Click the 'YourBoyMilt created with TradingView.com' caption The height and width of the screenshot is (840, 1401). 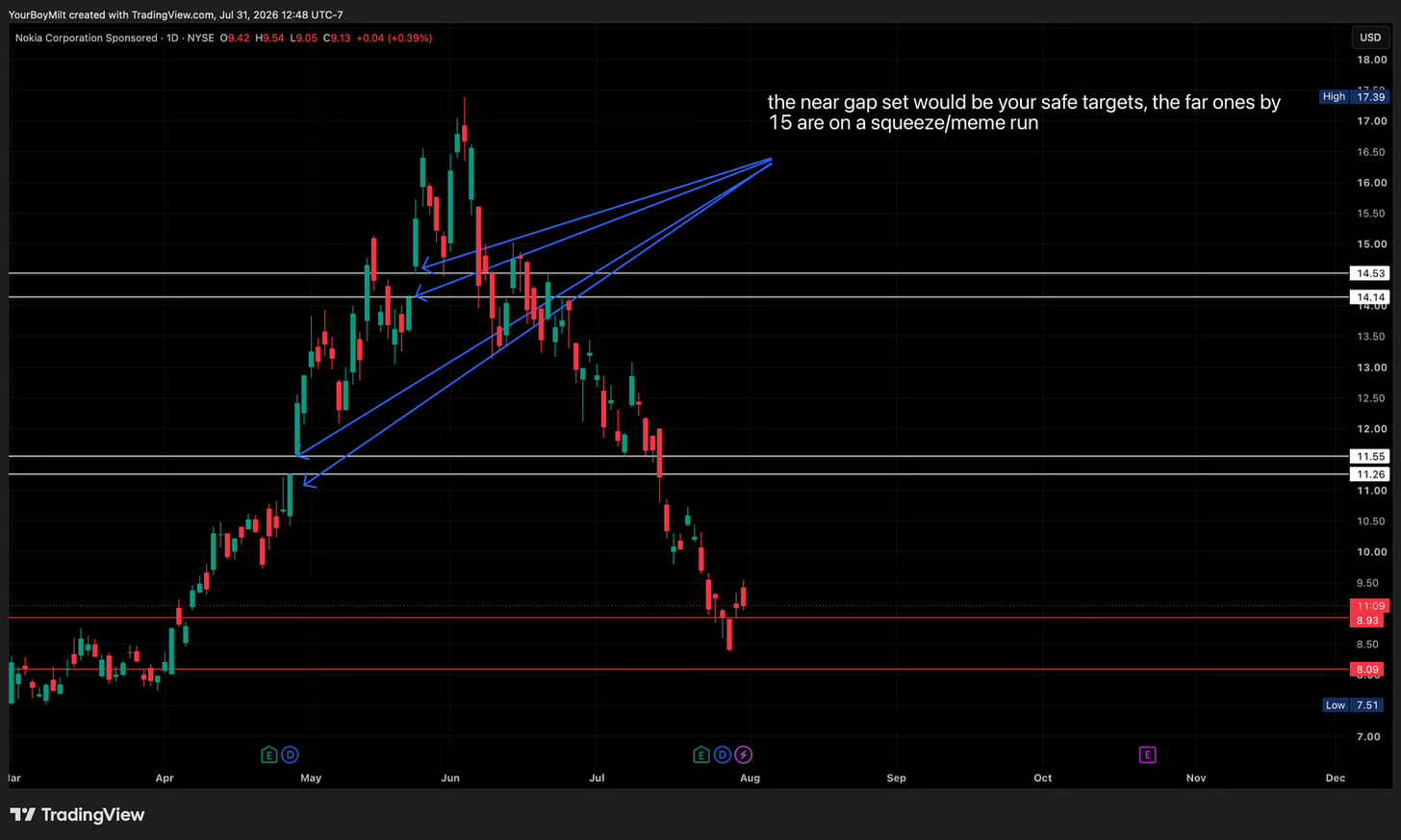coord(111,14)
